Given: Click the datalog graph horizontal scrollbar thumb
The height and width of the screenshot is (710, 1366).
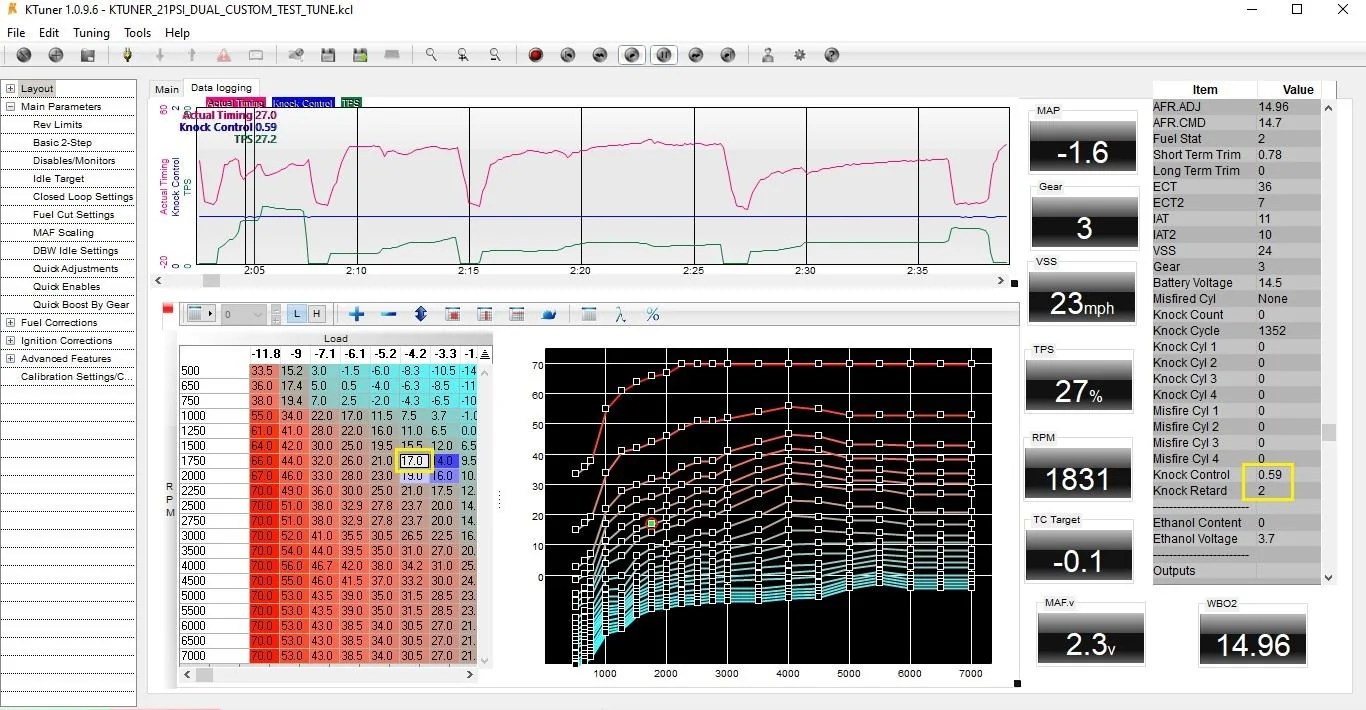Looking at the screenshot, I should [210, 281].
